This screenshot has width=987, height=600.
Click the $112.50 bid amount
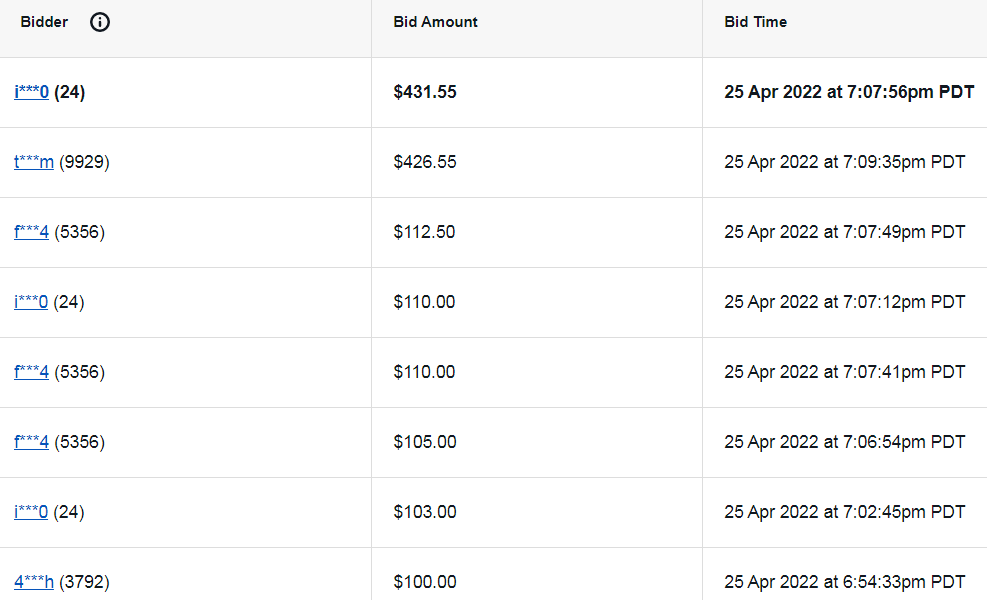pos(424,232)
